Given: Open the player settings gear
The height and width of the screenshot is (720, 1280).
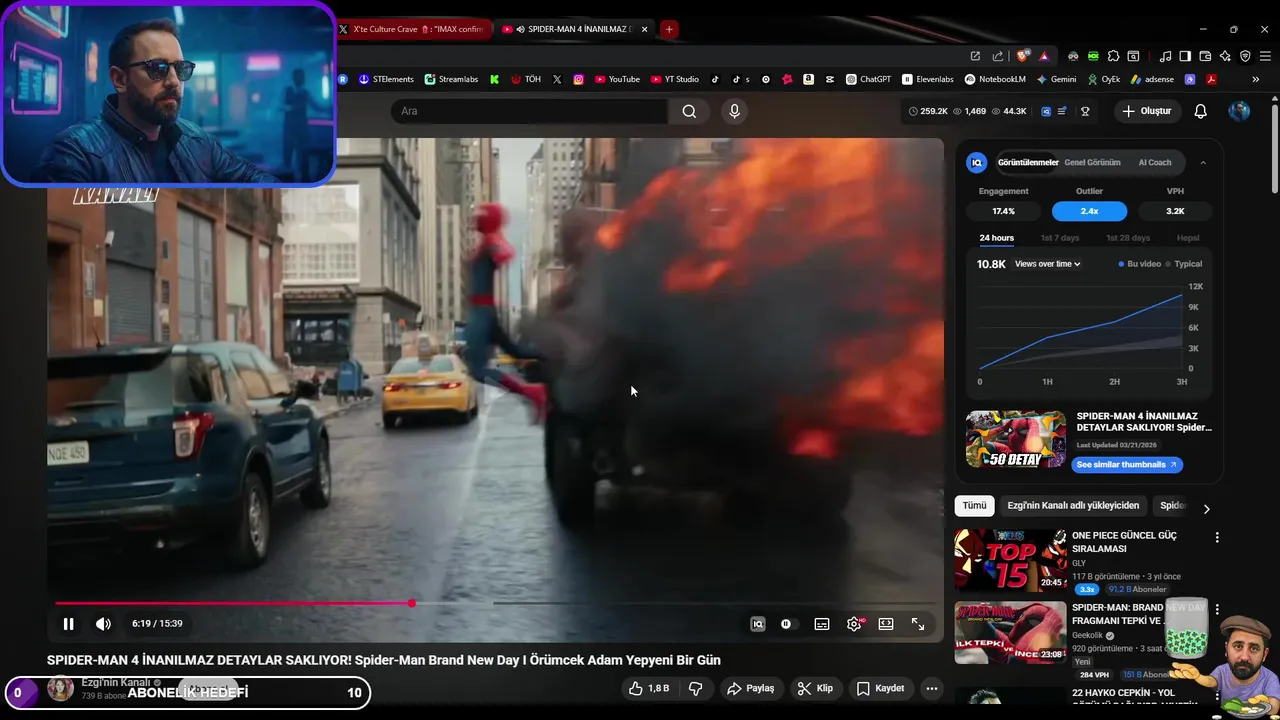Looking at the screenshot, I should click(854, 624).
